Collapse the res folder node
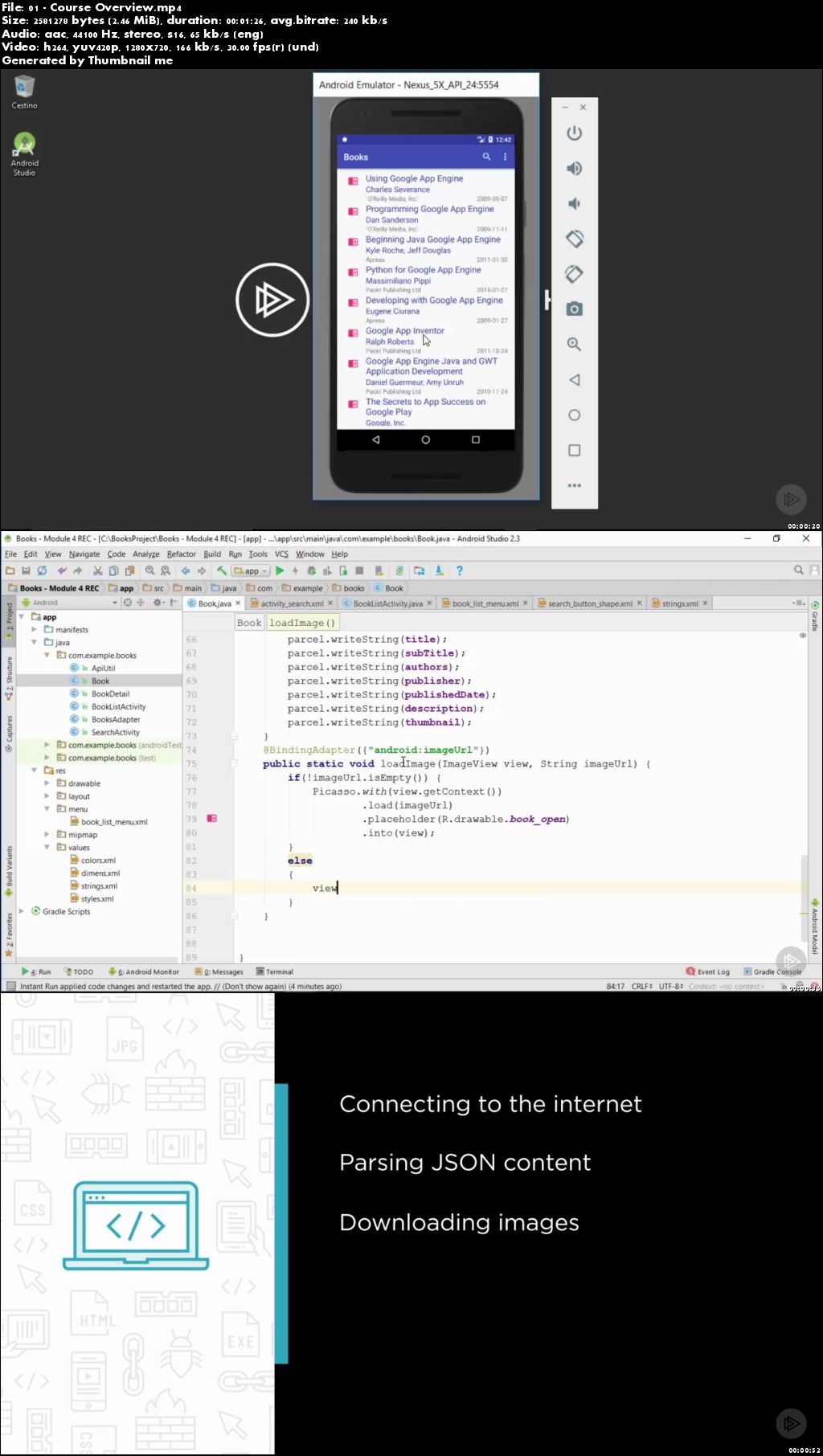Screen dimensions: 823x1456 tap(35, 770)
